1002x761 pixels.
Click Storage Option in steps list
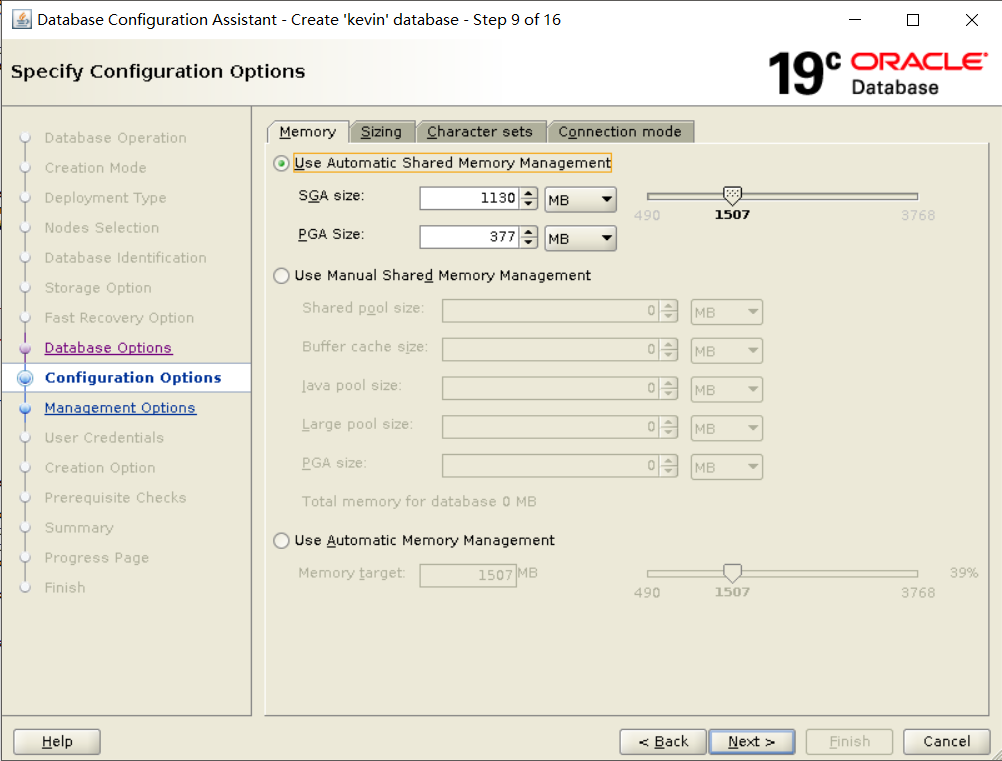pos(98,288)
